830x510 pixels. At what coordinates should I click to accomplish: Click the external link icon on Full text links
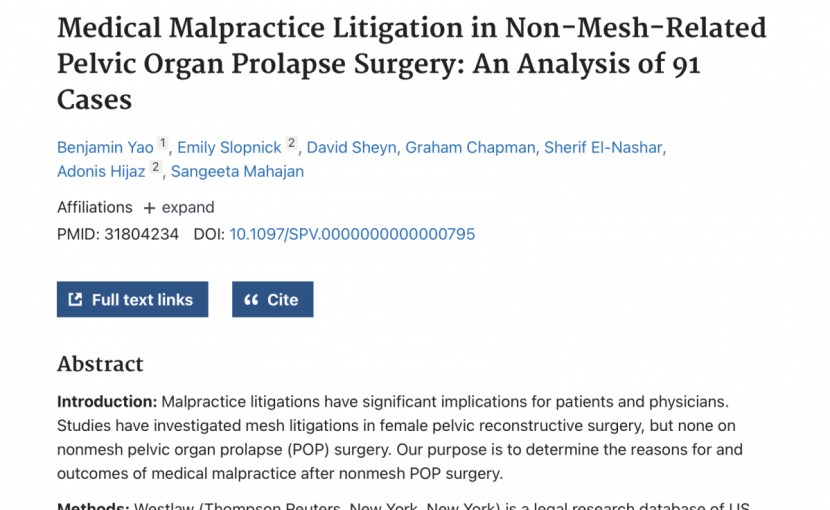point(75,299)
